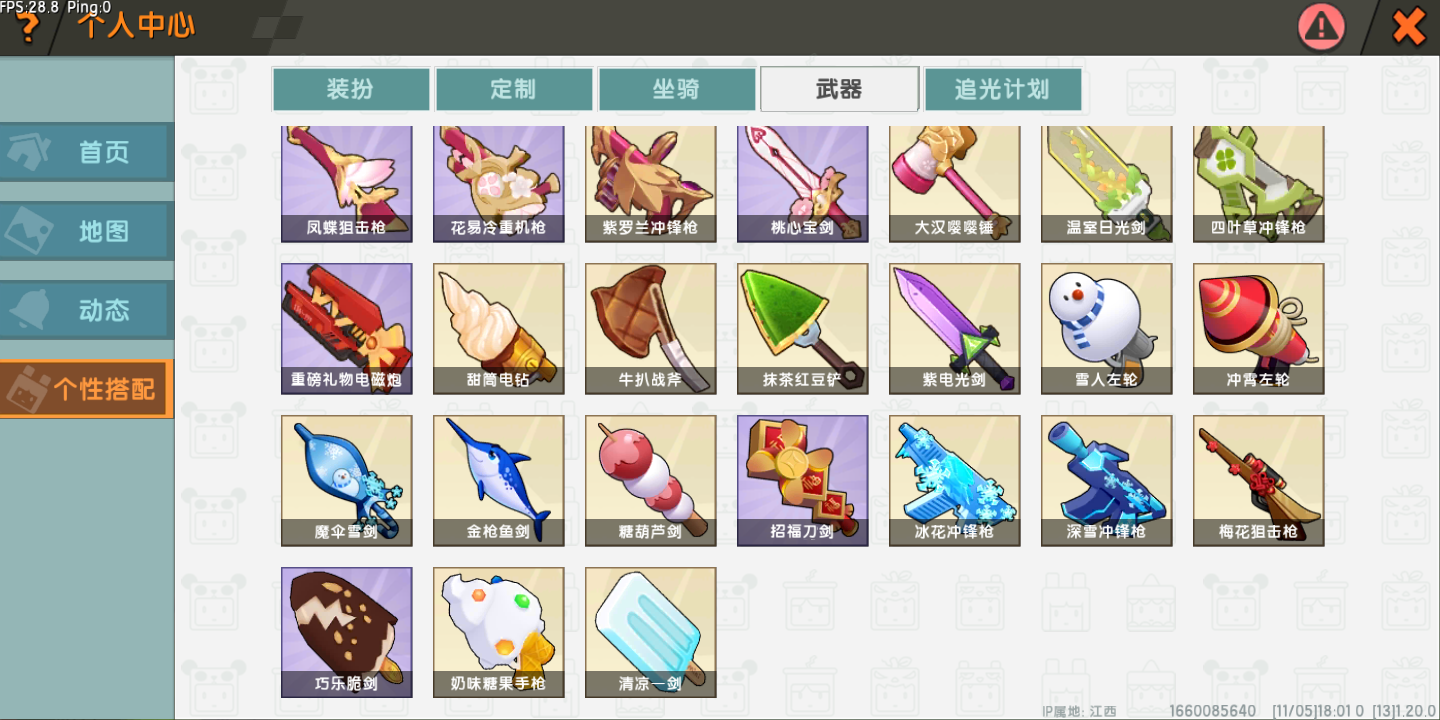Open the 定制 customization tab
The width and height of the screenshot is (1440, 720).
click(x=514, y=89)
